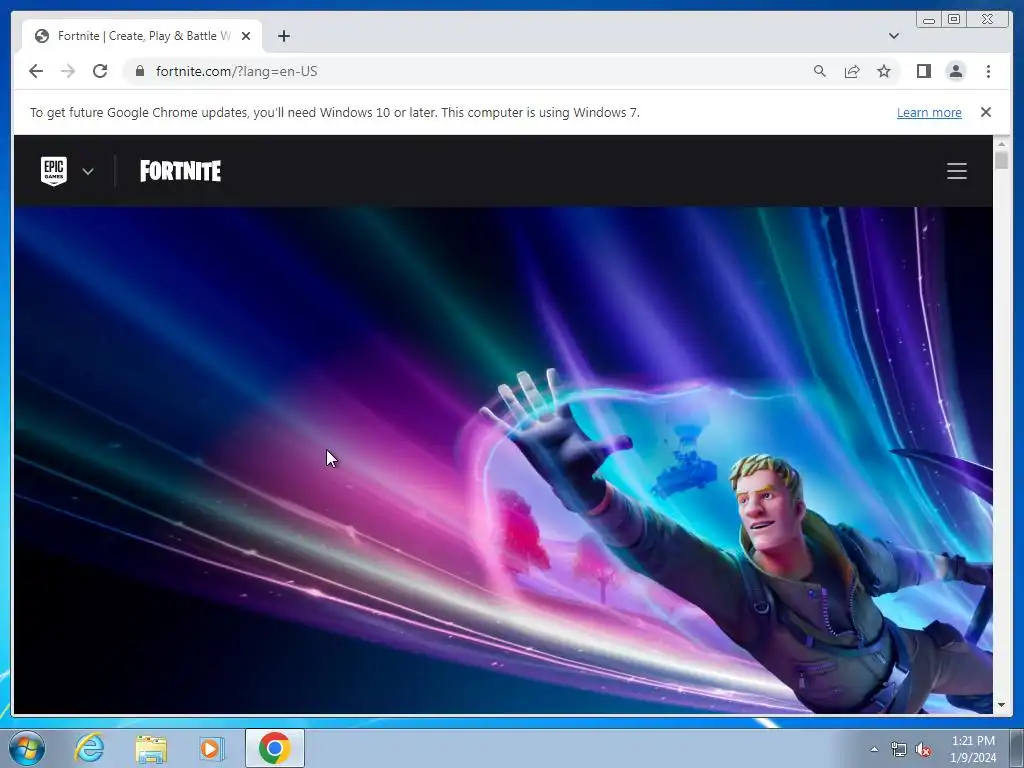
Task: Launch Internet Explorer from taskbar
Action: tap(89, 748)
